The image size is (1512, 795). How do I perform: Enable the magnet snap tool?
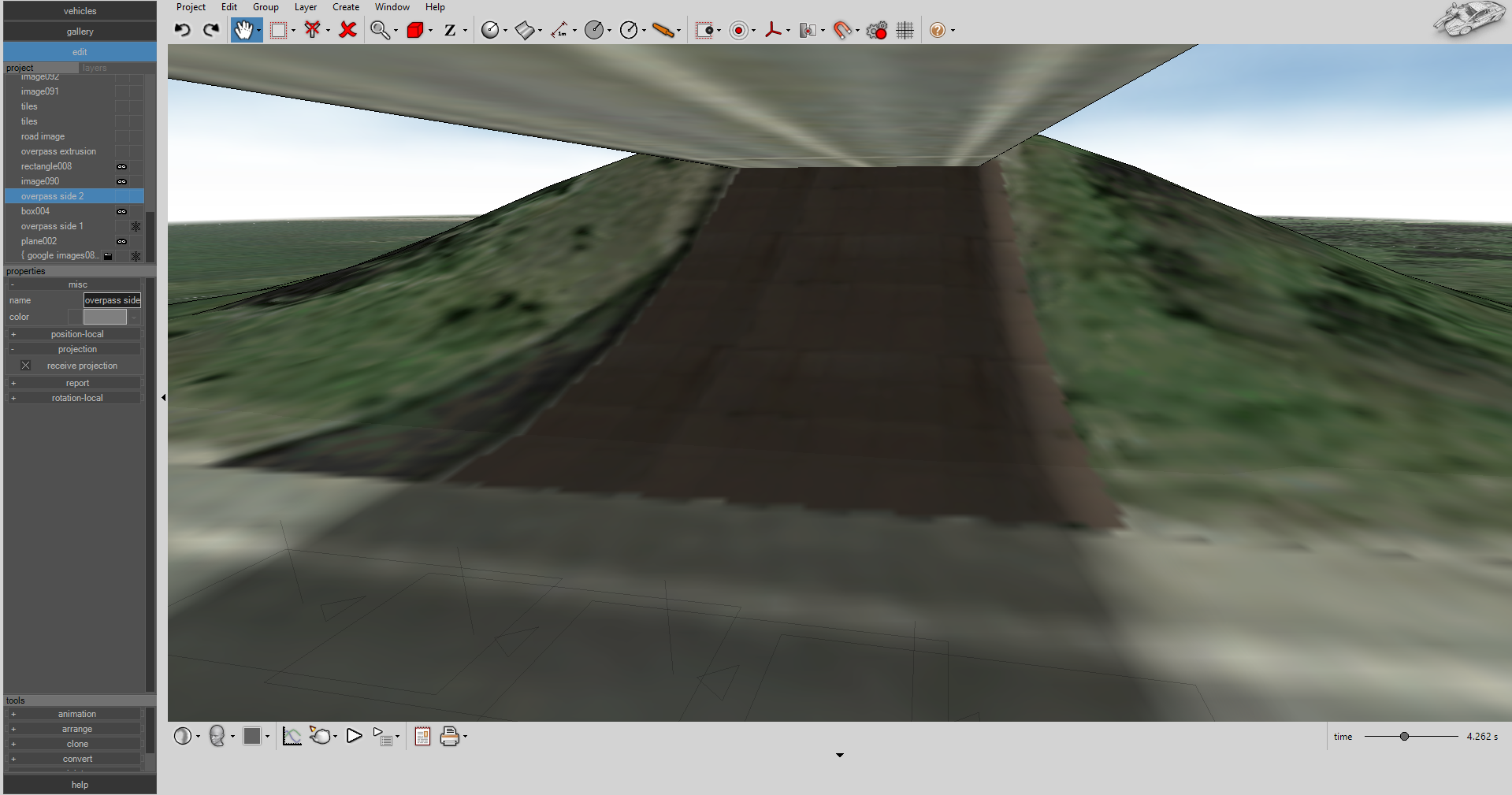[x=843, y=30]
